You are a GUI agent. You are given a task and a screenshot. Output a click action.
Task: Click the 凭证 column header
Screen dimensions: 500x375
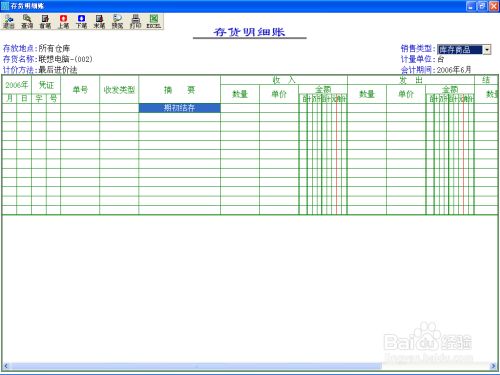46,85
